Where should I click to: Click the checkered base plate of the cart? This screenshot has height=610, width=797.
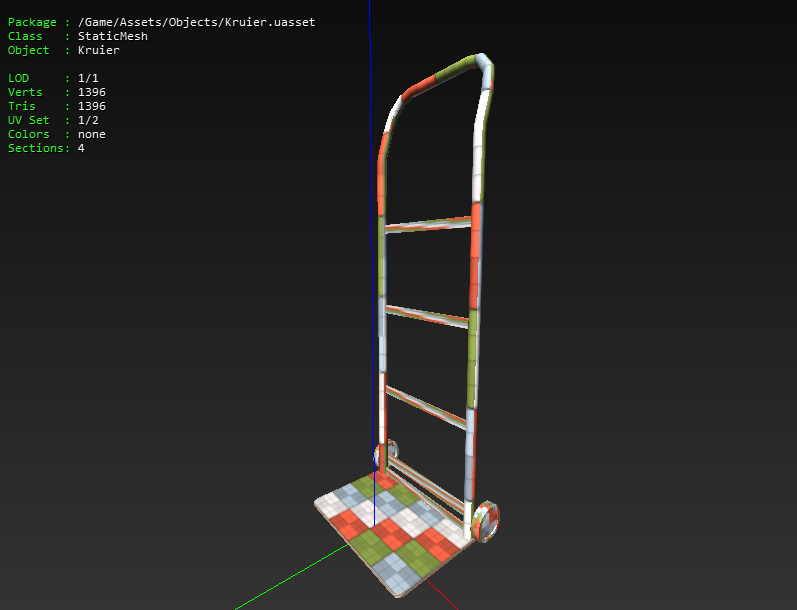pyautogui.click(x=390, y=531)
